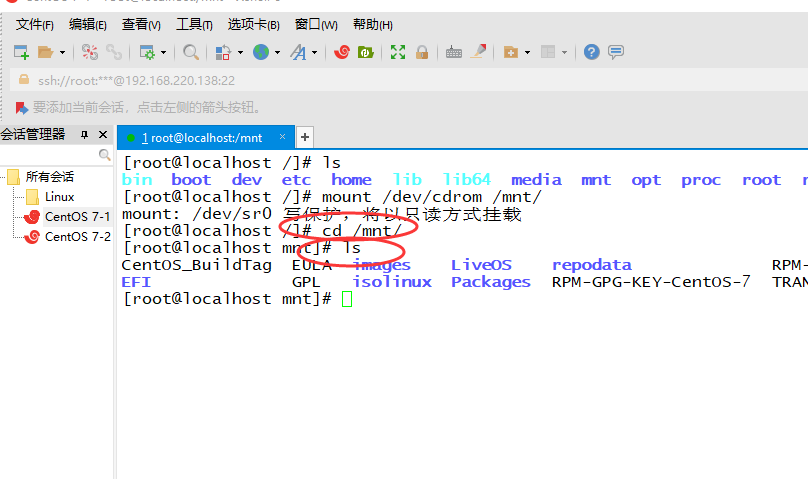Add a new tab with plus button
Image resolution: width=808 pixels, height=479 pixels.
pos(305,137)
